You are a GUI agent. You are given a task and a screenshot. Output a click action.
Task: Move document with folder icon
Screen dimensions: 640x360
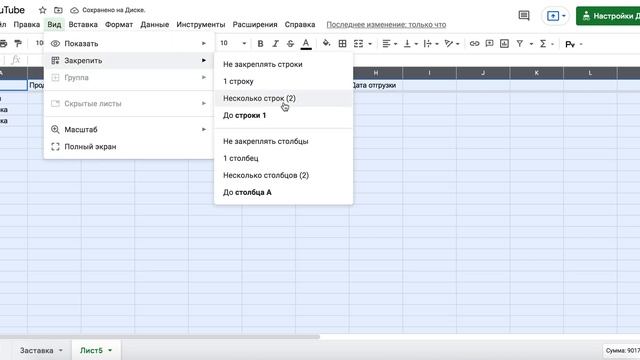point(58,10)
